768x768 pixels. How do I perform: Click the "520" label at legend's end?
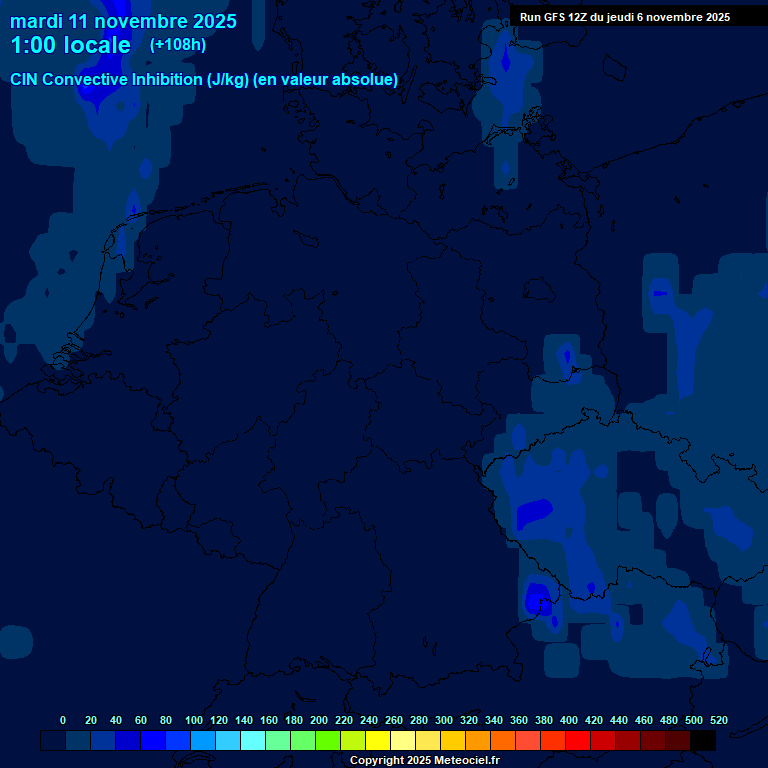pyautogui.click(x=718, y=721)
